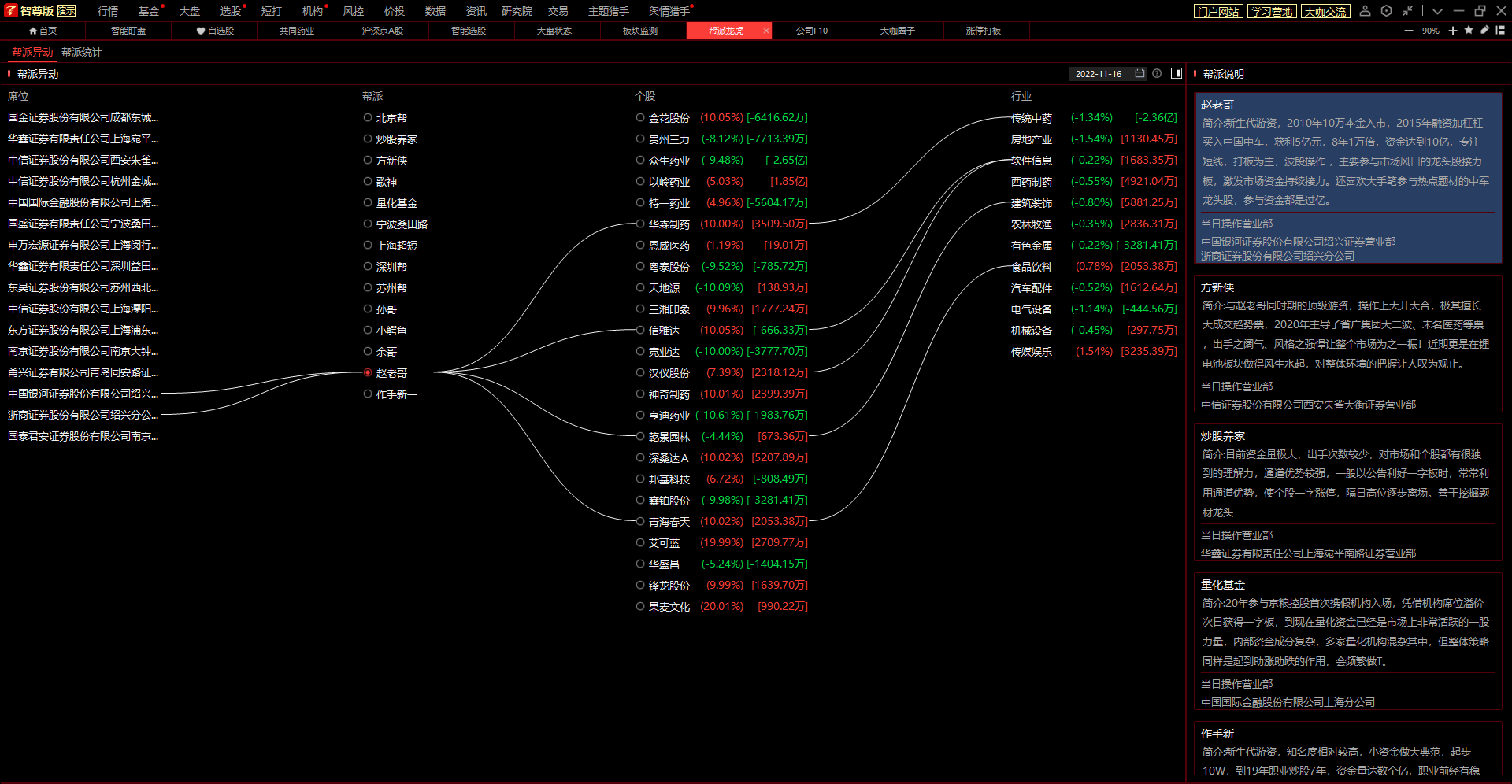Select the 北京帮 radio button
Image resolution: width=1512 pixels, height=784 pixels.
[368, 117]
